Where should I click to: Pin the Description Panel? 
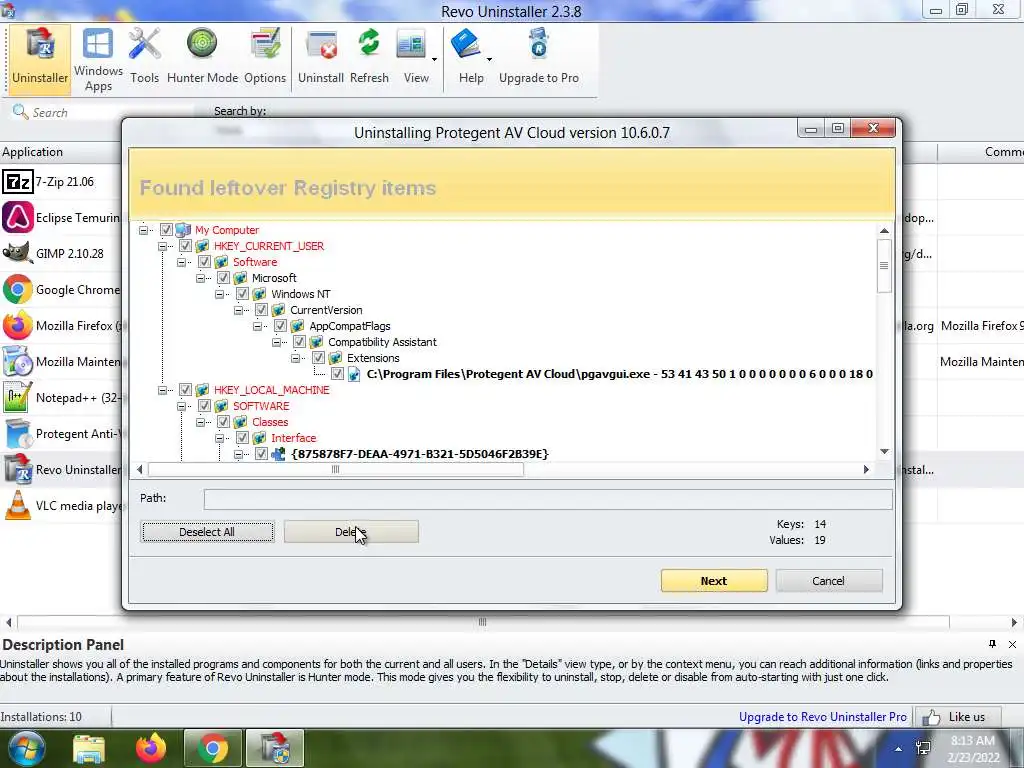tap(992, 645)
